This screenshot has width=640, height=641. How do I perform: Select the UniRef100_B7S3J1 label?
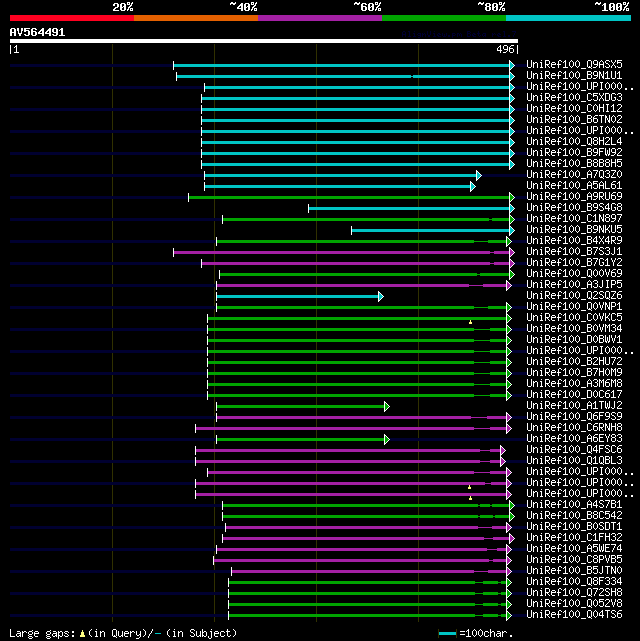tap(574, 251)
